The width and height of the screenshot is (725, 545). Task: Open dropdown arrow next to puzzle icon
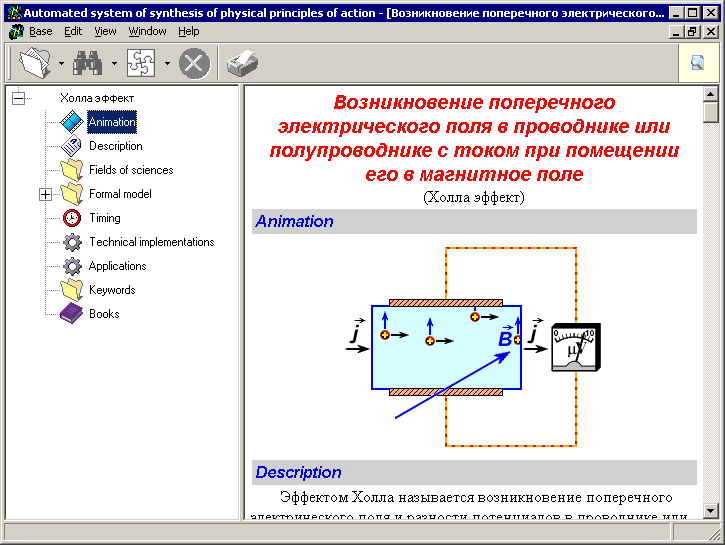click(167, 65)
